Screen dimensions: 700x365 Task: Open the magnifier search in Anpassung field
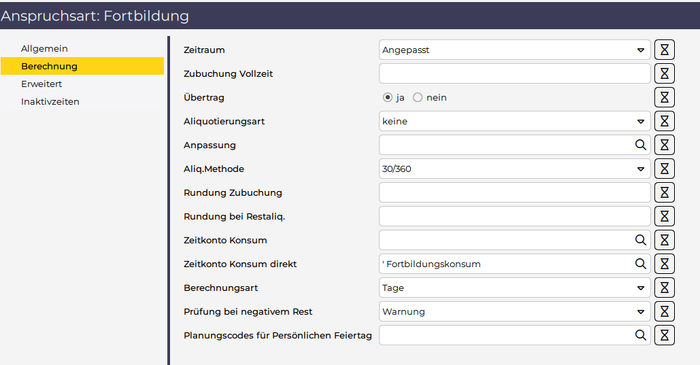[640, 145]
